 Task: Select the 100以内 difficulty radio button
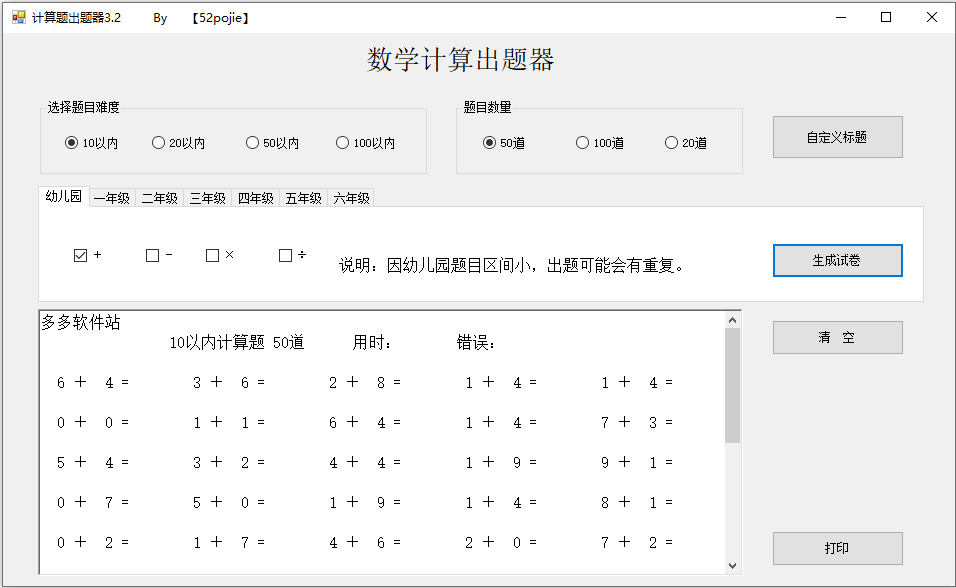point(365,143)
